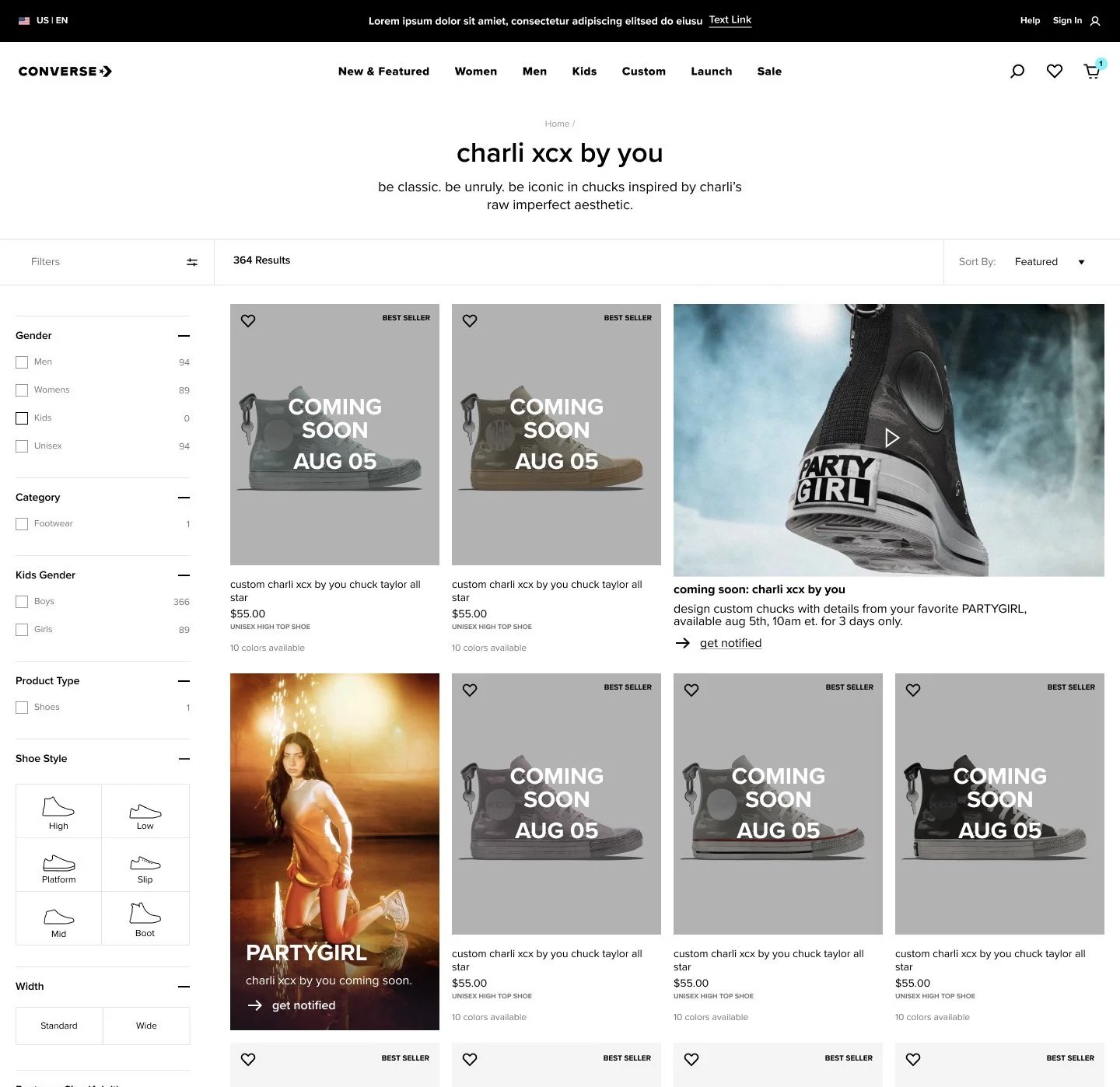Viewport: 1120px width, 1087px height.
Task: Open the wishlist heart icon in the header
Action: pos(1054,71)
